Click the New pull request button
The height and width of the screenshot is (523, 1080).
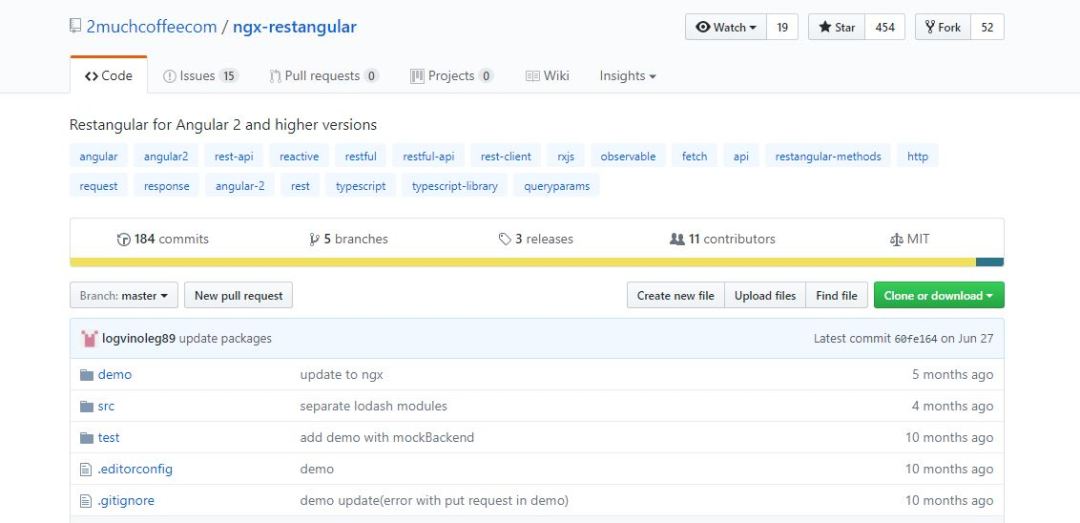coord(238,296)
